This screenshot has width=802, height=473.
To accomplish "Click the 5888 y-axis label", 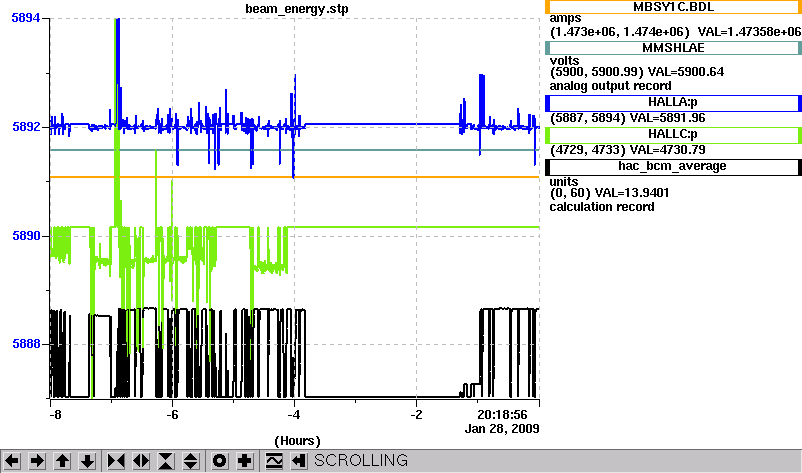I will (x=26, y=344).
